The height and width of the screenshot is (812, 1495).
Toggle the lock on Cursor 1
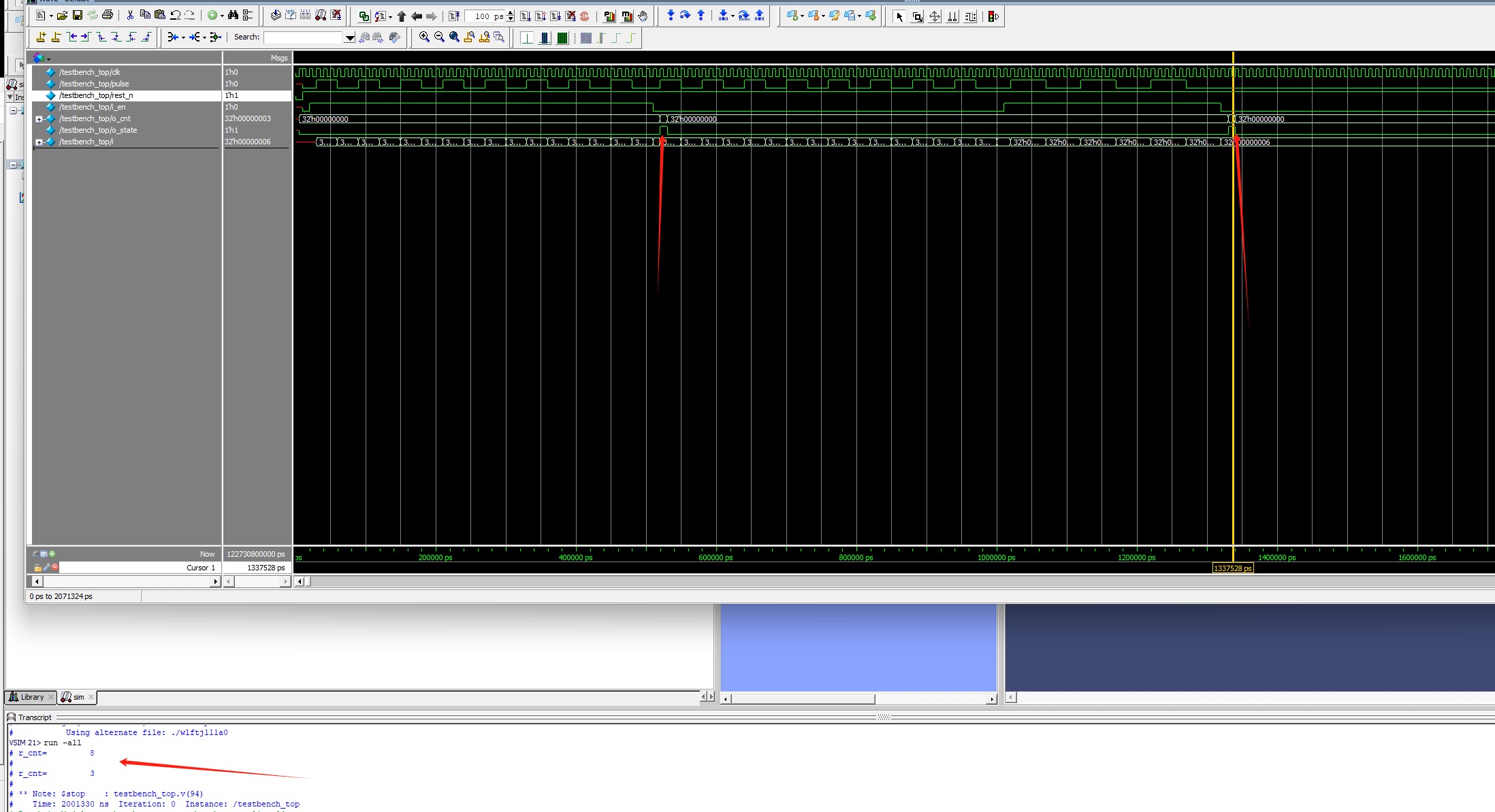pyautogui.click(x=38, y=568)
